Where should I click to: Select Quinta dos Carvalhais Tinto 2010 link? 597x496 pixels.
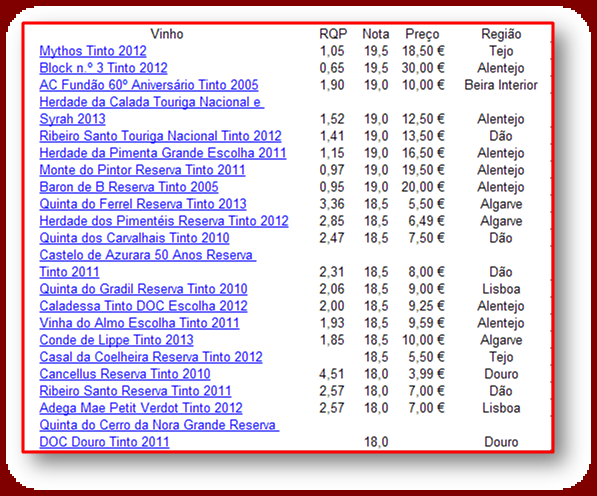point(134,238)
